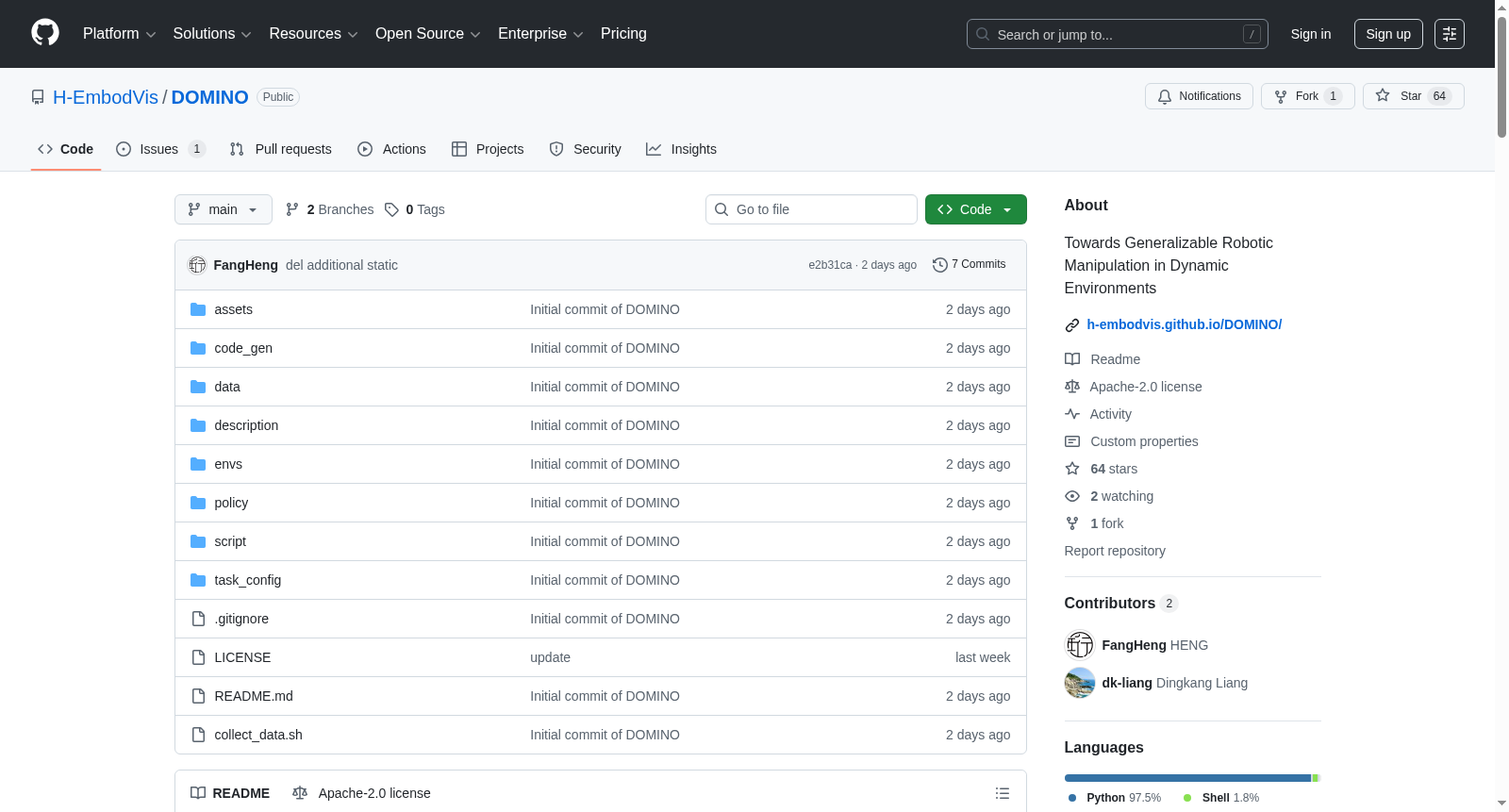Click the envs folder icon
Screen dimensions: 1509x812
(x=198, y=464)
